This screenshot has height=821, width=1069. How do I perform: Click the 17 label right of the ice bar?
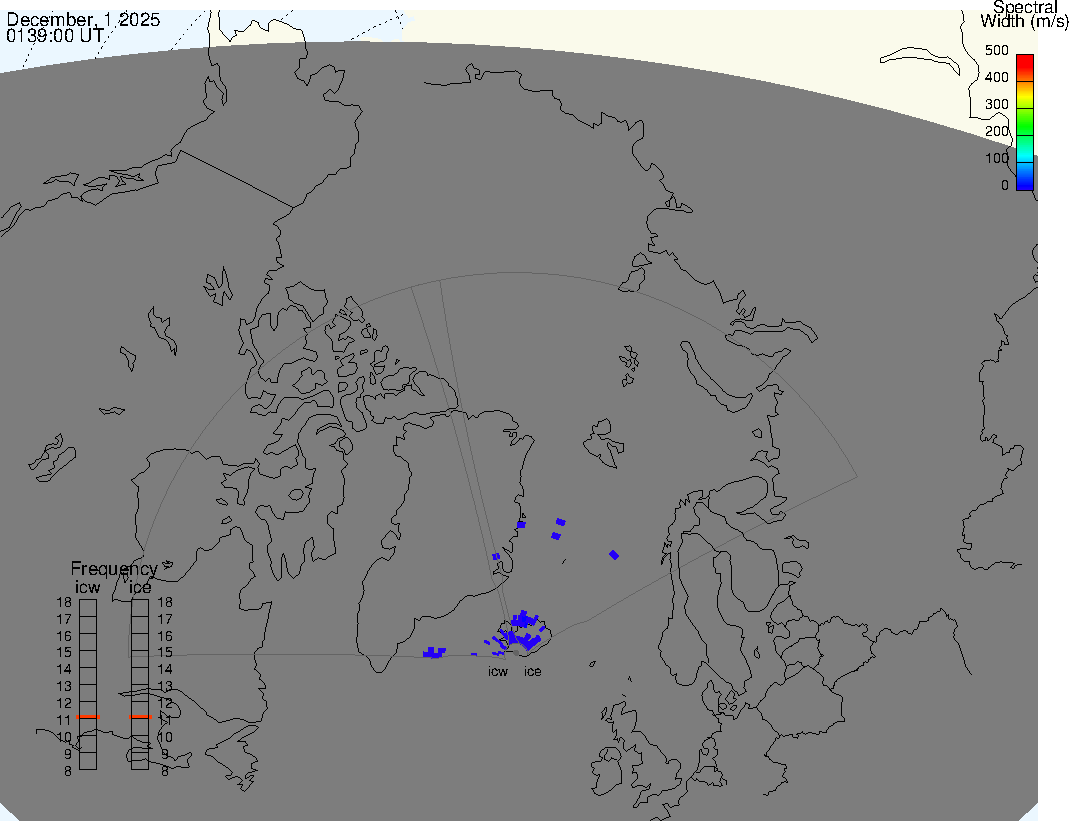pos(165,619)
